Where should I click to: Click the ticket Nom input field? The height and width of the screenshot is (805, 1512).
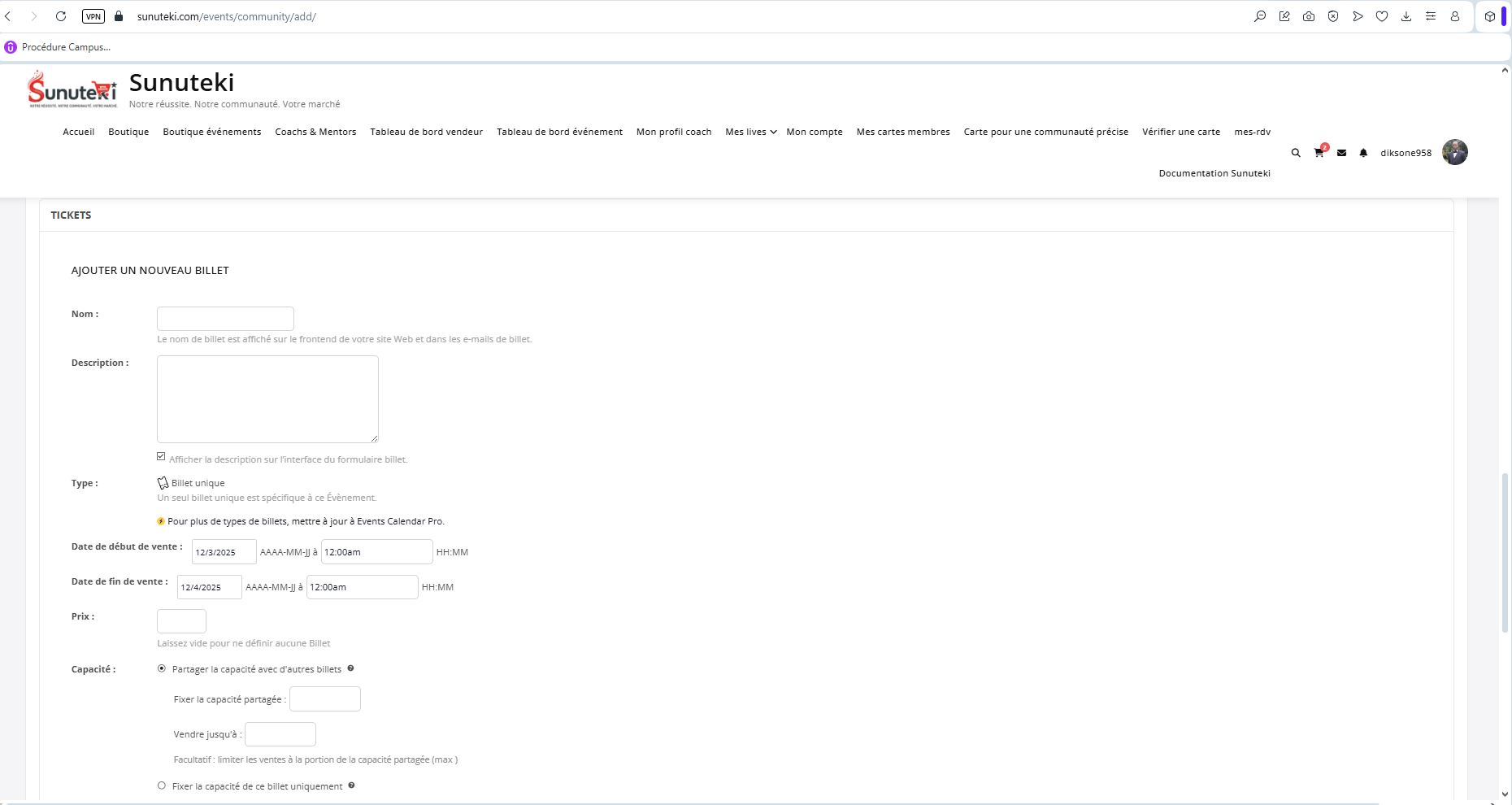[225, 319]
